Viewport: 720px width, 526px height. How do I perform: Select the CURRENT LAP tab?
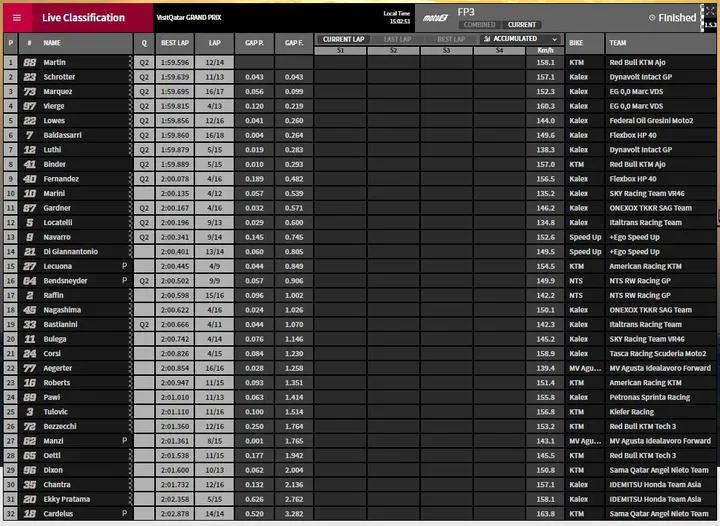coord(343,39)
